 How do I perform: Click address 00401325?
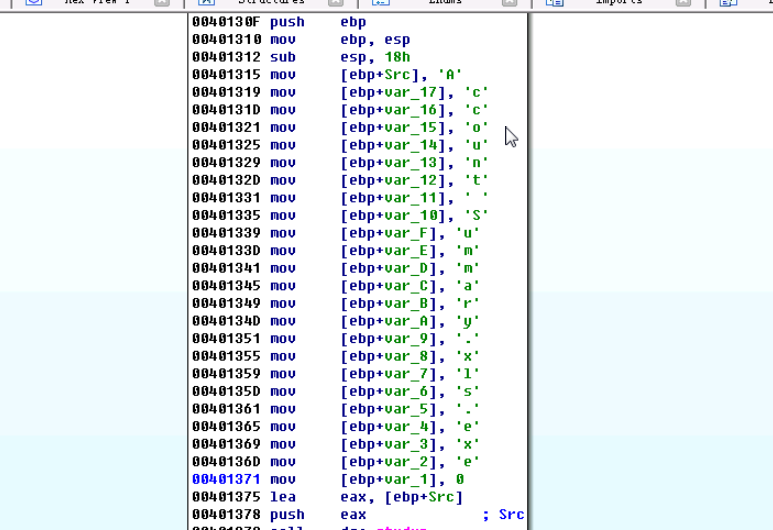pos(226,145)
